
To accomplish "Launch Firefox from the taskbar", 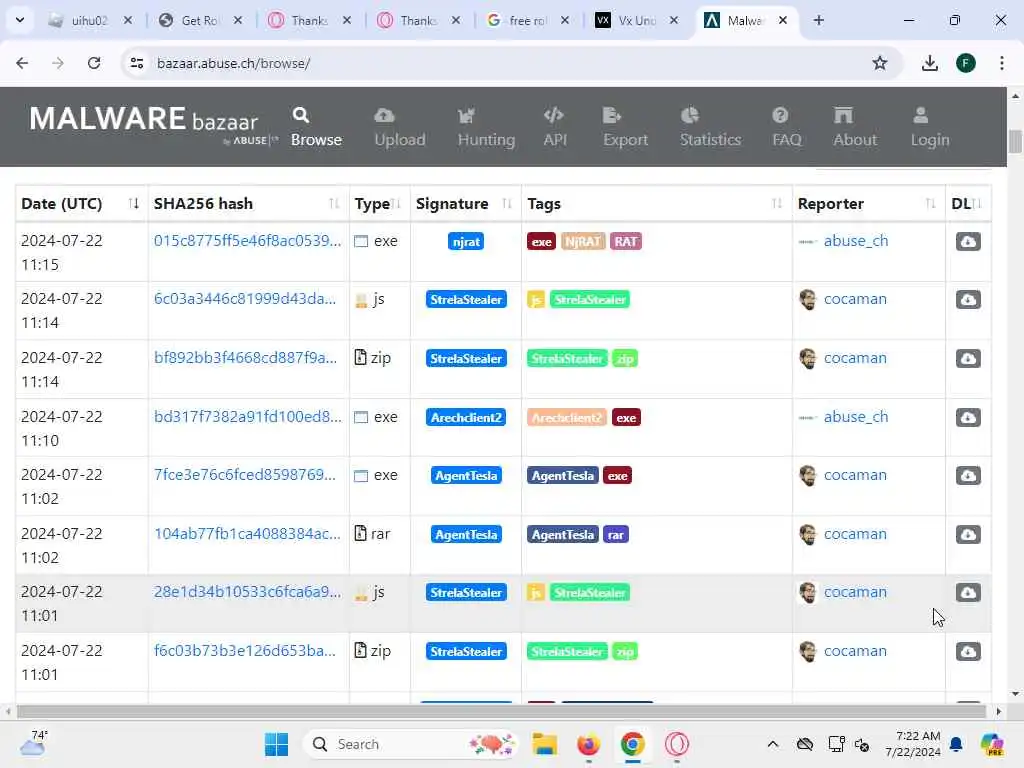I will [588, 744].
